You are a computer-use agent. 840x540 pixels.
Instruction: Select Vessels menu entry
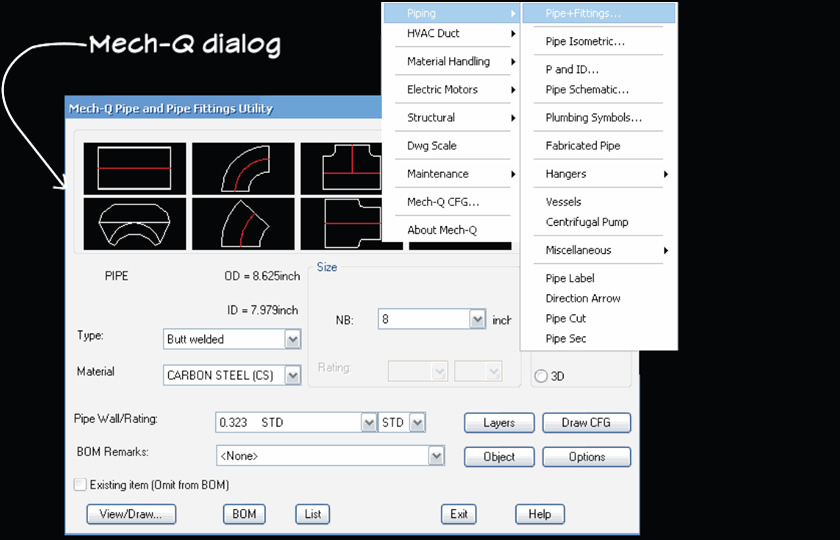tap(599, 202)
